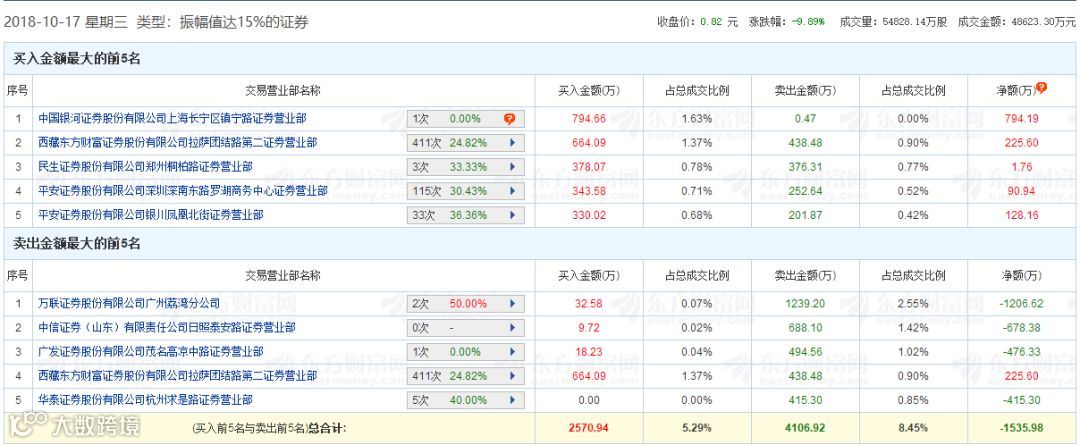Select the net amount -1206.62

tap(1021, 303)
